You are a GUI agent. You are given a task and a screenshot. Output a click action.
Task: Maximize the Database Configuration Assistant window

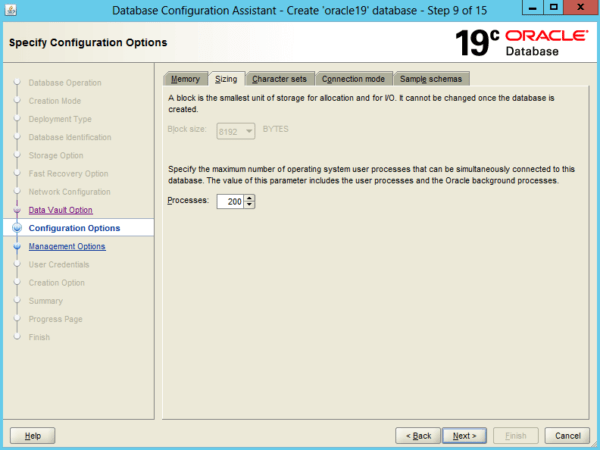(x=554, y=7)
